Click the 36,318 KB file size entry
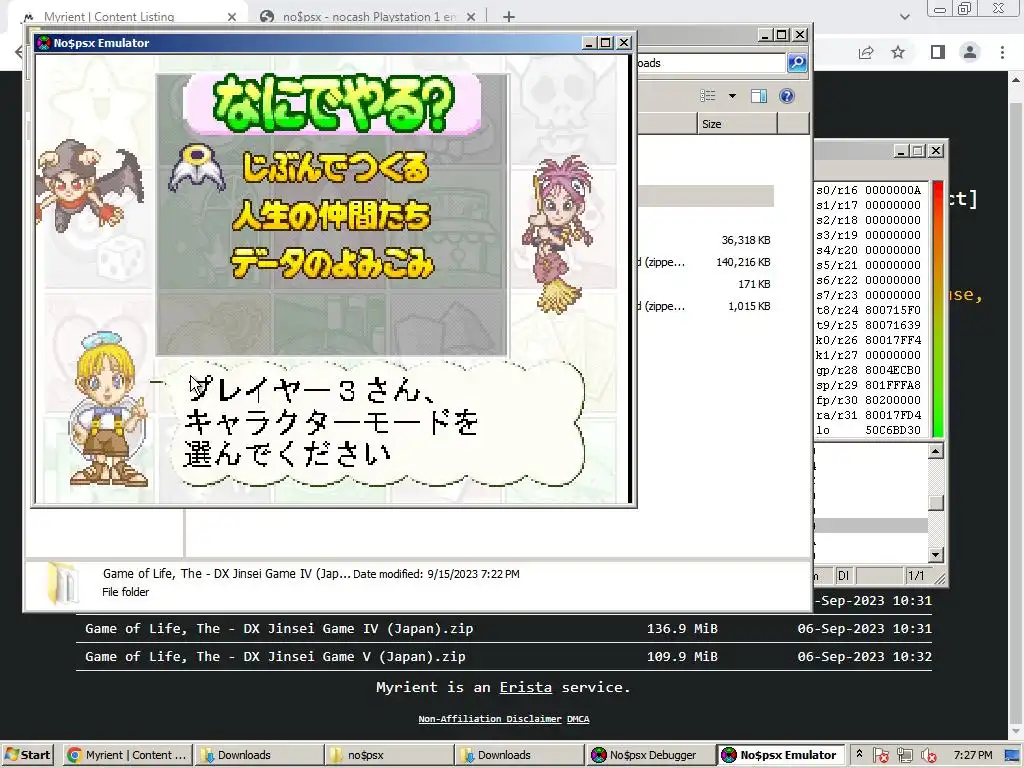The image size is (1024, 768). tap(746, 240)
